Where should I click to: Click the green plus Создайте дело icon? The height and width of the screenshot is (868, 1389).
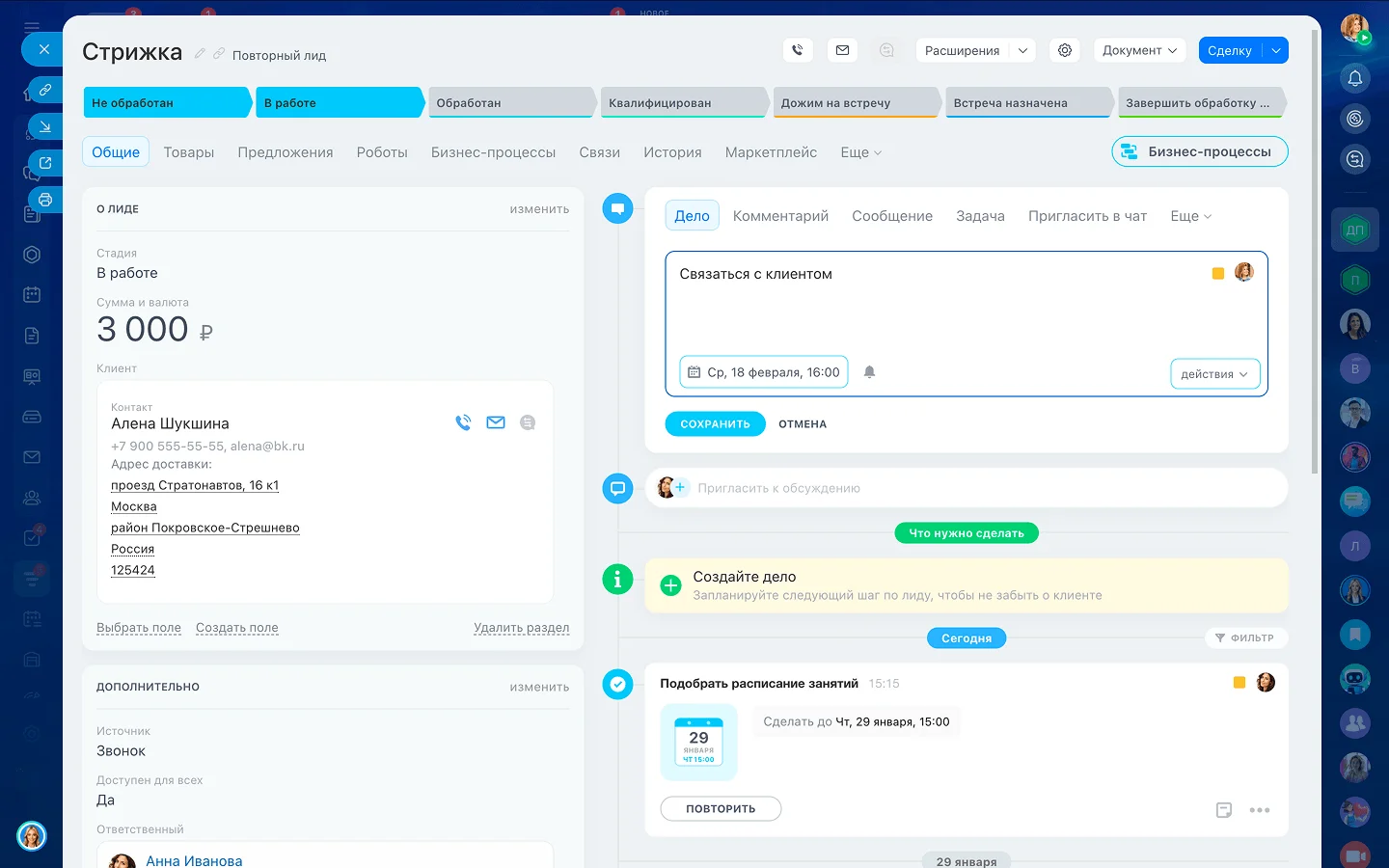click(670, 585)
